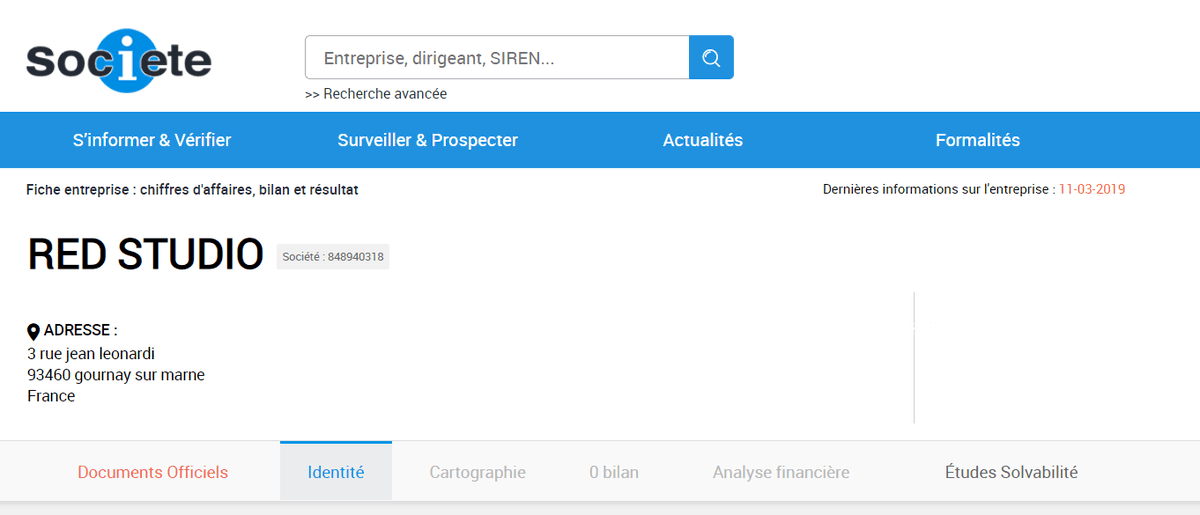The image size is (1200, 515).
Task: Switch to the Documents Officiels tab
Action: tap(153, 472)
